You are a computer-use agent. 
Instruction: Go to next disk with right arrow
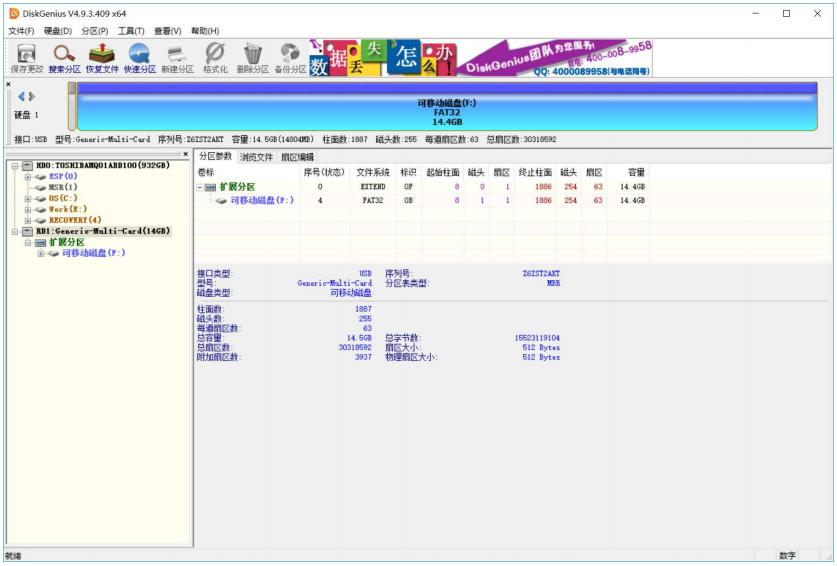coord(32,97)
